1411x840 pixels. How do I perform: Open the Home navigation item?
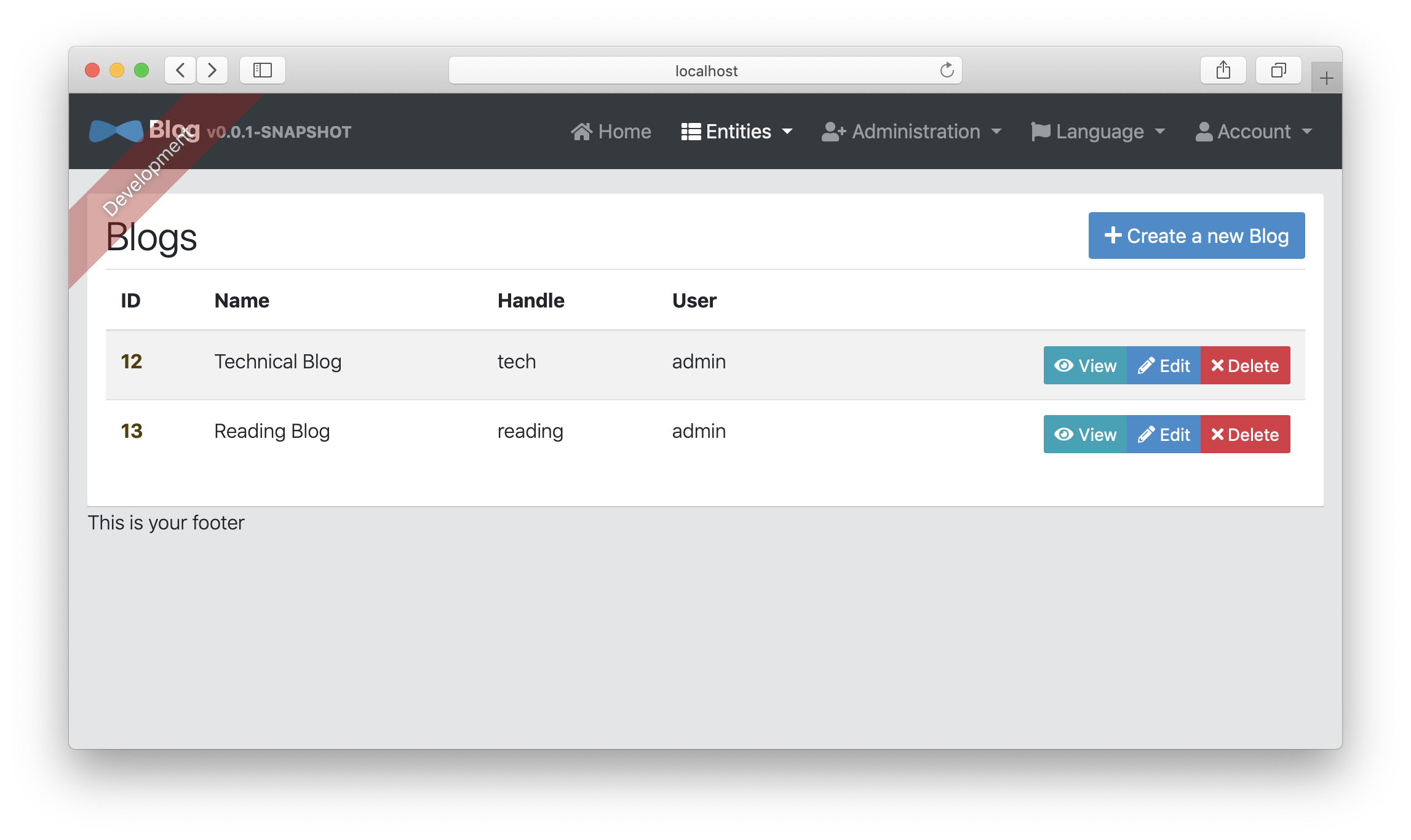[x=611, y=132]
